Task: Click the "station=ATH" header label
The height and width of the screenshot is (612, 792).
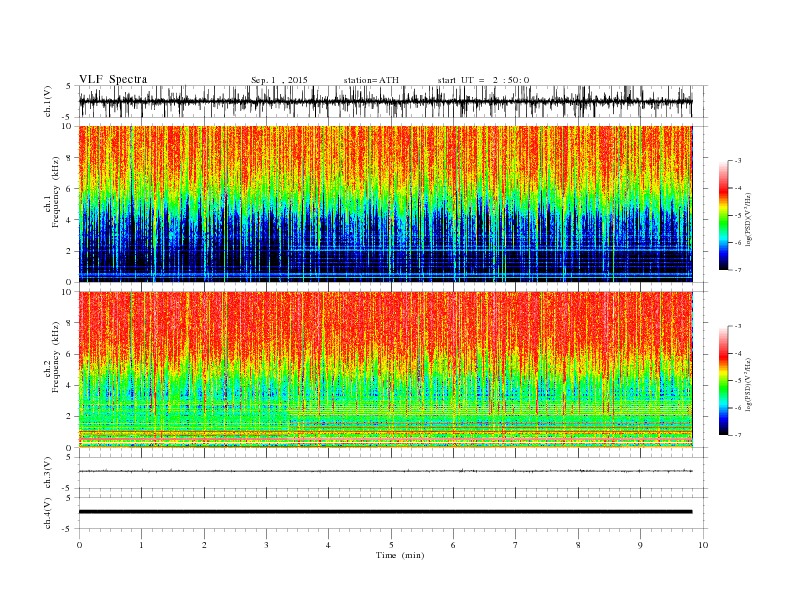Action: click(x=371, y=80)
